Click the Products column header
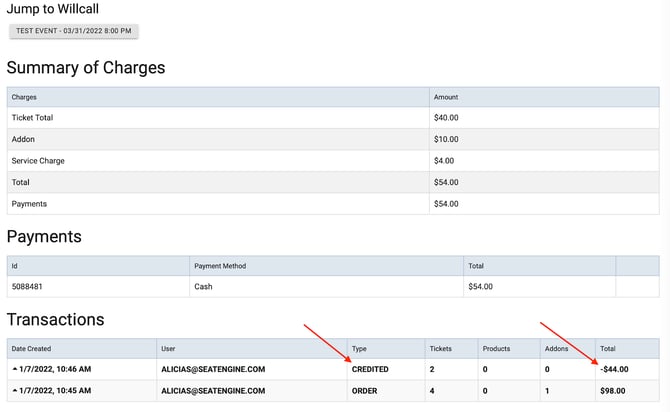This screenshot has width=670, height=412. click(x=496, y=349)
